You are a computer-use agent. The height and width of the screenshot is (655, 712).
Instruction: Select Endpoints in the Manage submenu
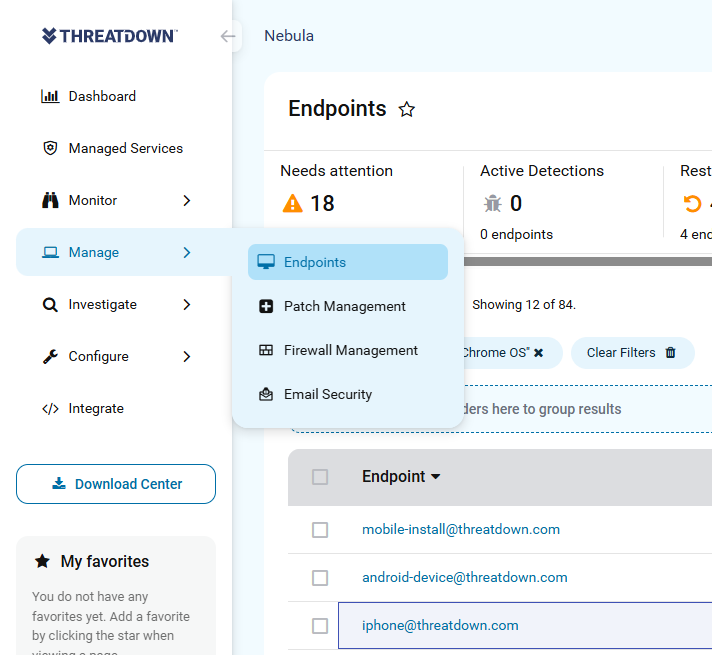coord(348,262)
